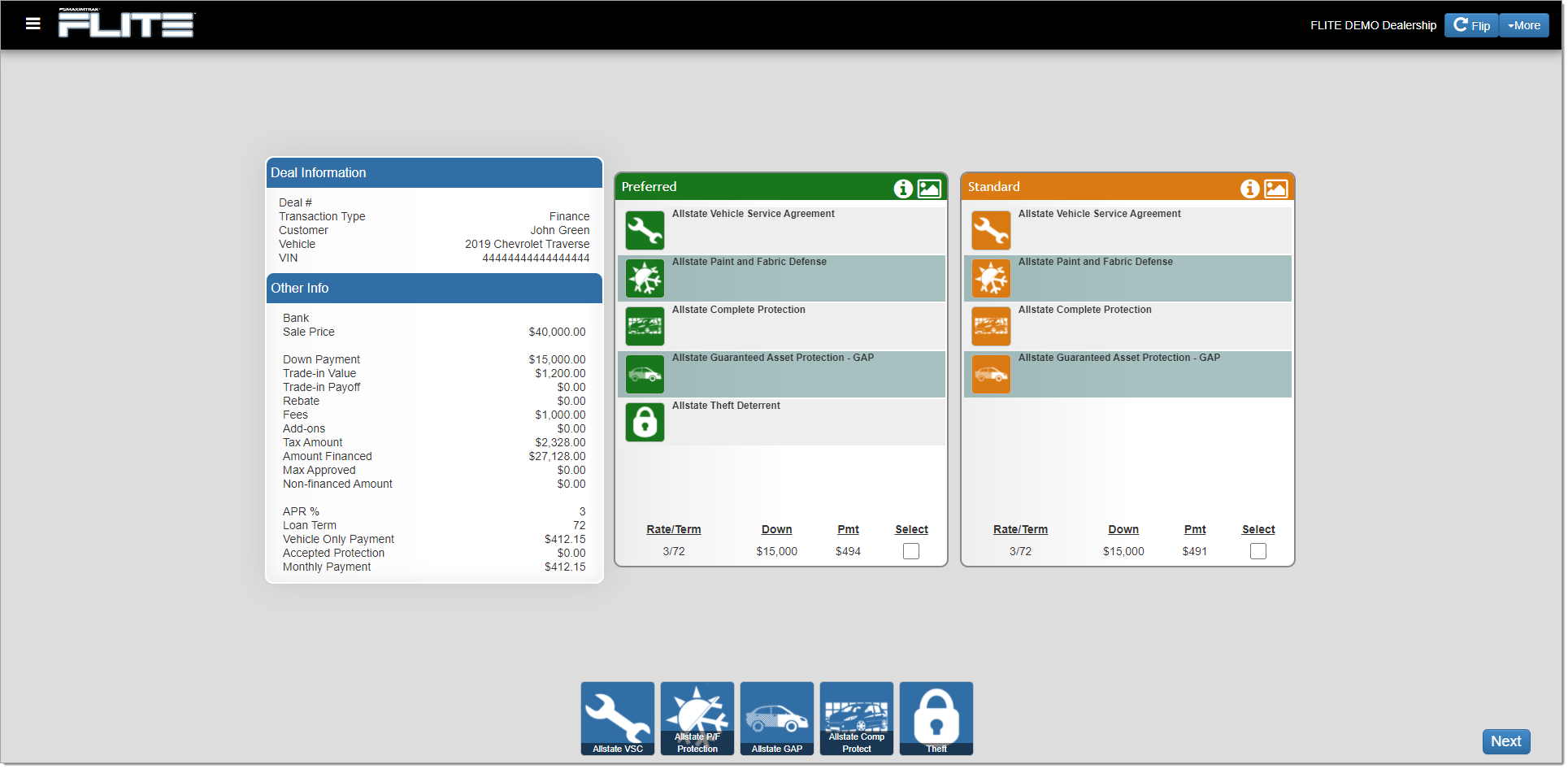Click Preferred Rate/Term link
This screenshot has width=1568, height=769.
click(x=674, y=529)
